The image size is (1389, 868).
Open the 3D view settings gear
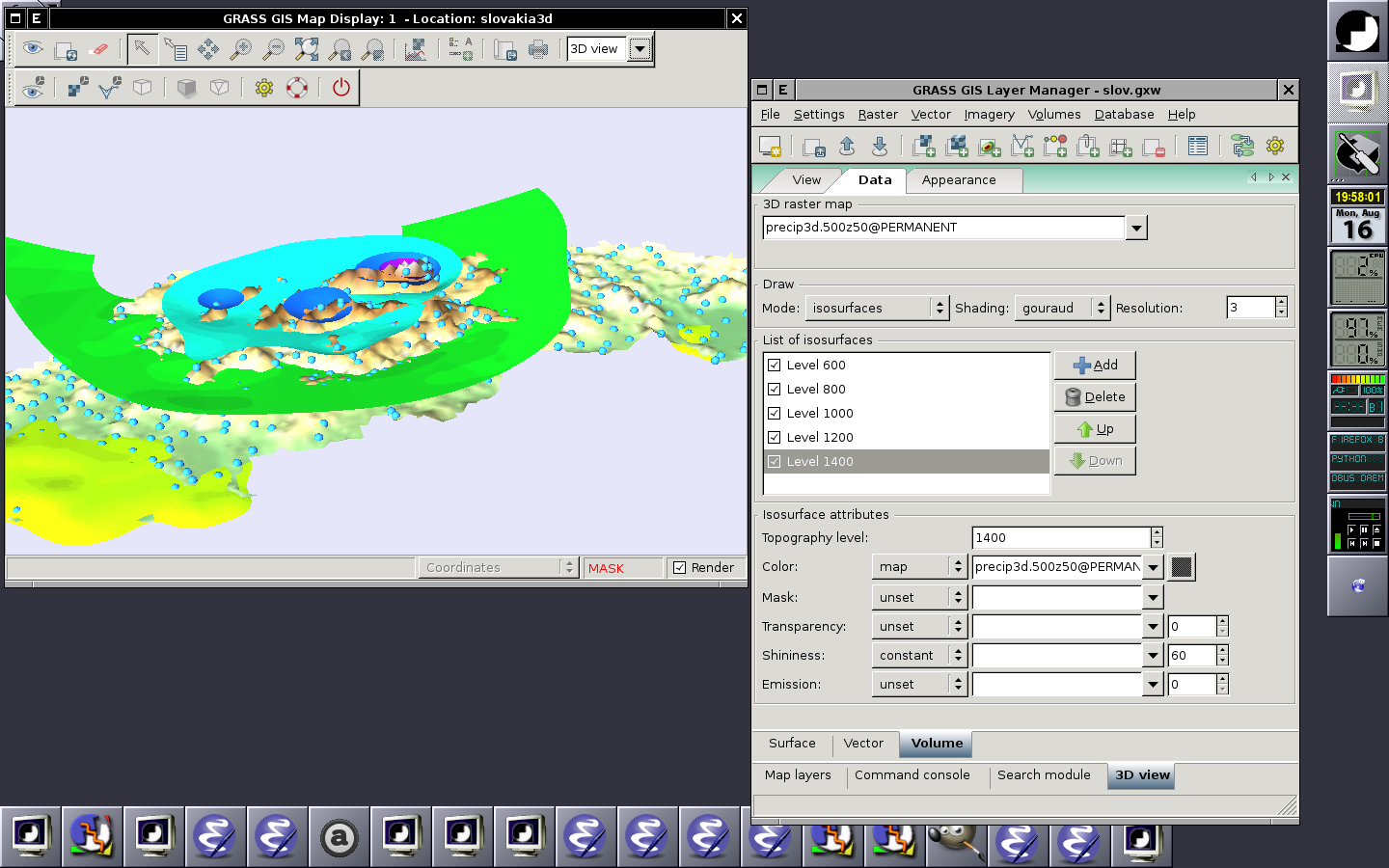263,88
